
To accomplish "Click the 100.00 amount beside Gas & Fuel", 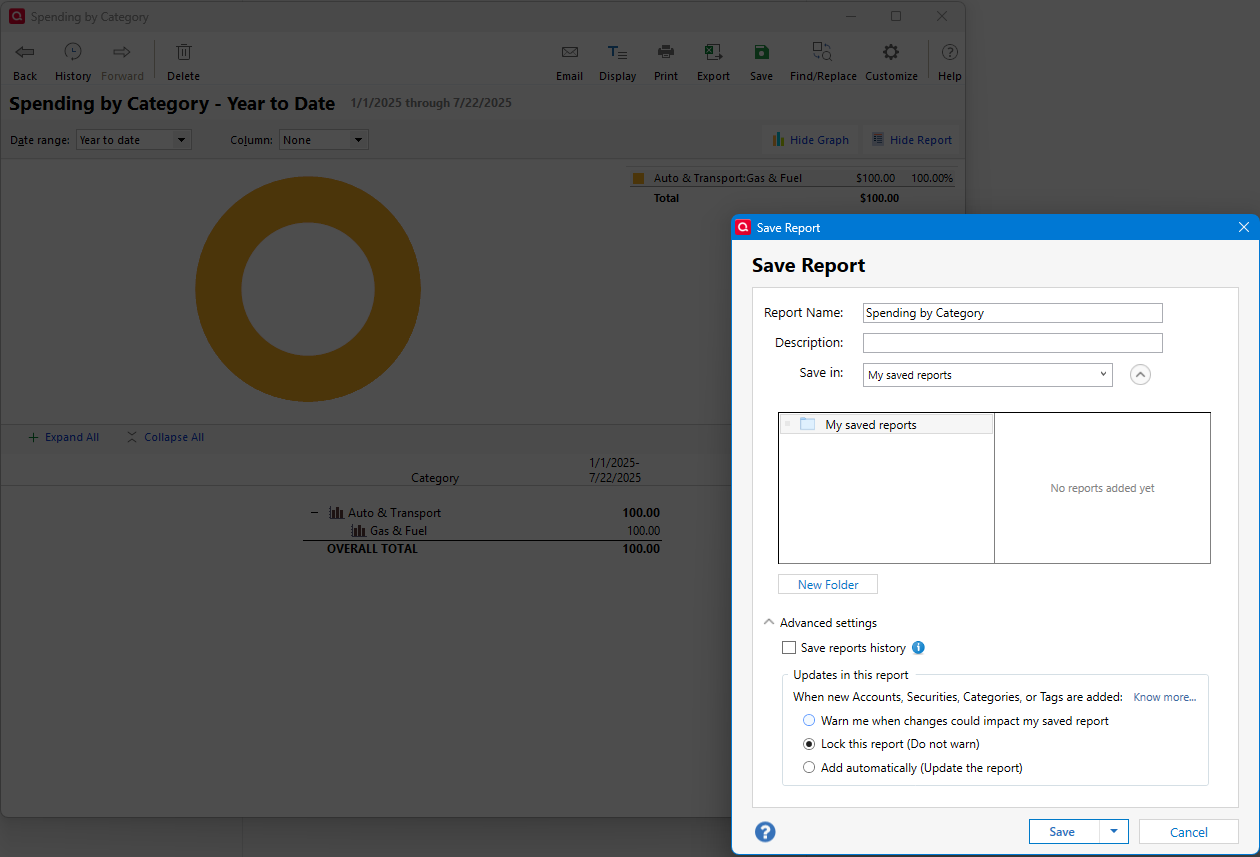I will click(643, 531).
